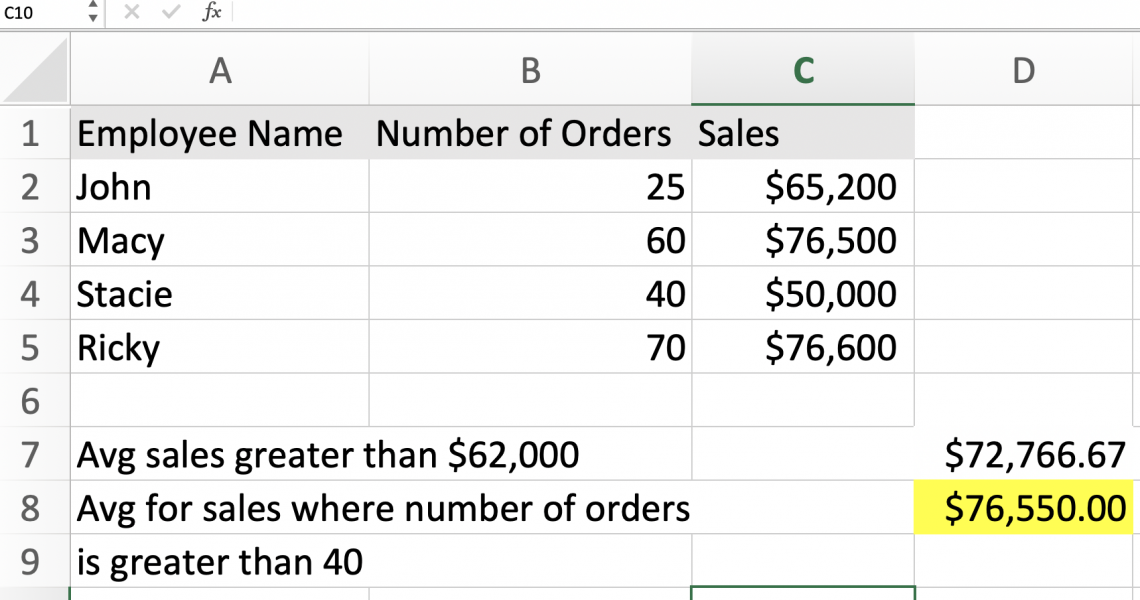Click the Name Box up stepper arrow

93,8
